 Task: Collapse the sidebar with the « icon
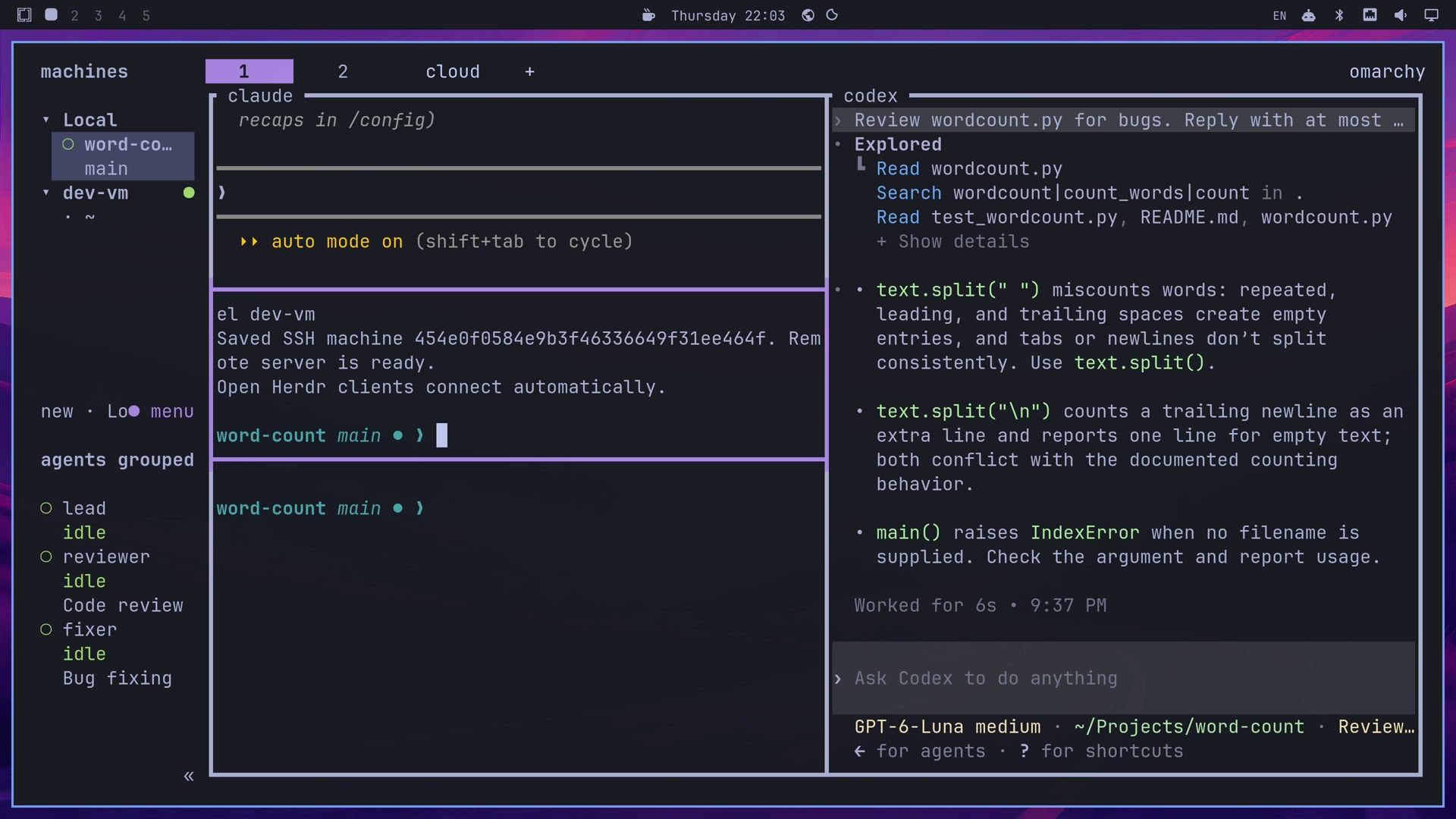[189, 776]
